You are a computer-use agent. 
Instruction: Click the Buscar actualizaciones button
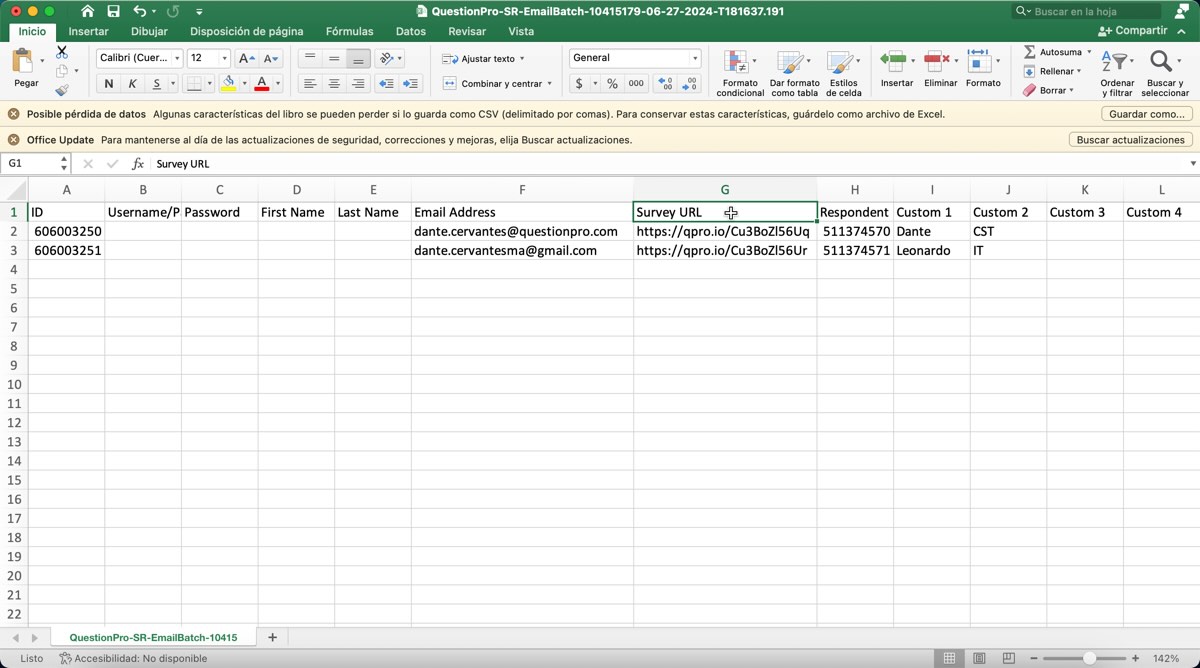(x=1130, y=140)
